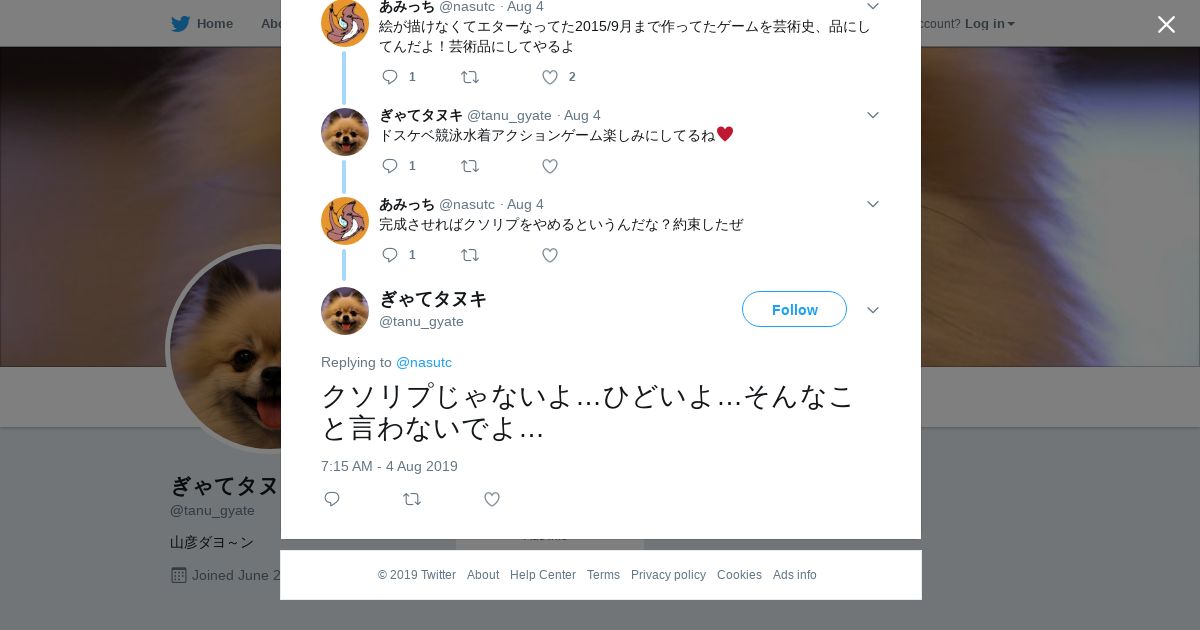This screenshot has width=1200, height=630.
Task: Reply to the ドスケベ競泳水着 tweet
Action: 390,166
